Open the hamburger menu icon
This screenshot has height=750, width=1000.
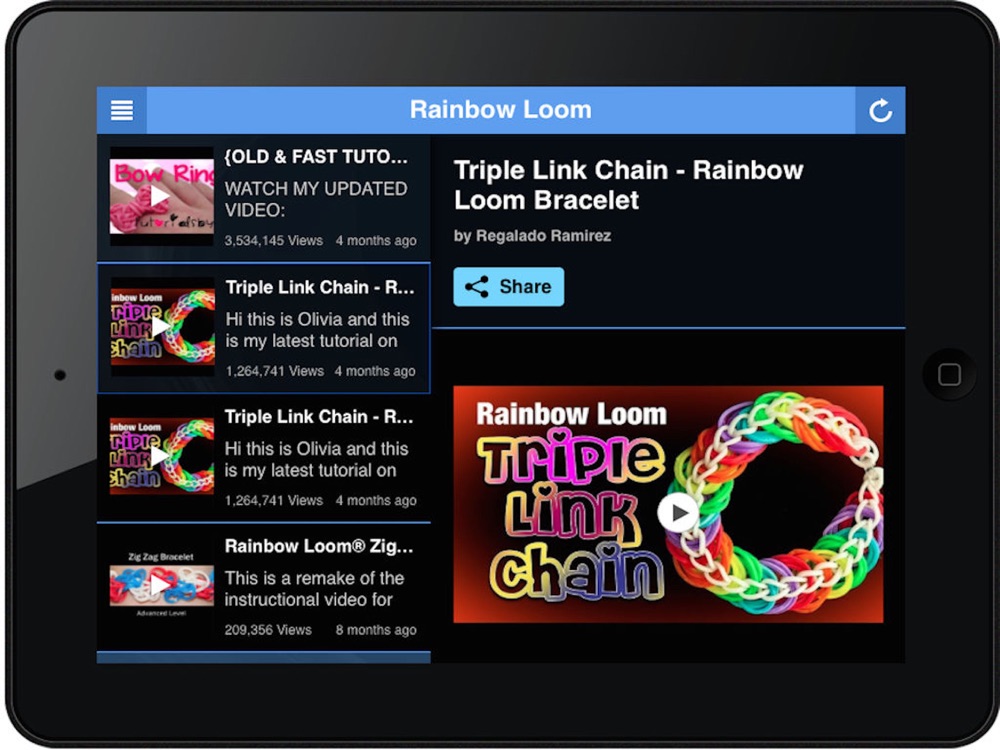[122, 110]
